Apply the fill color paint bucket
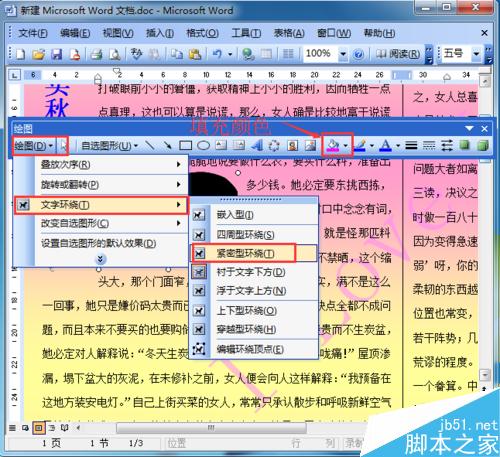The image size is (500, 457). 333,145
